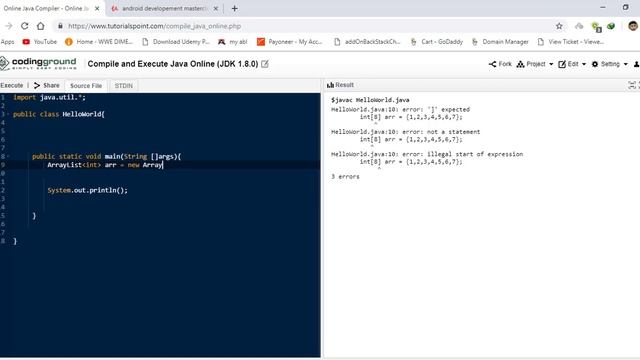Open View Ticket bookmark
The height and width of the screenshot is (360, 640).
(x=571, y=42)
